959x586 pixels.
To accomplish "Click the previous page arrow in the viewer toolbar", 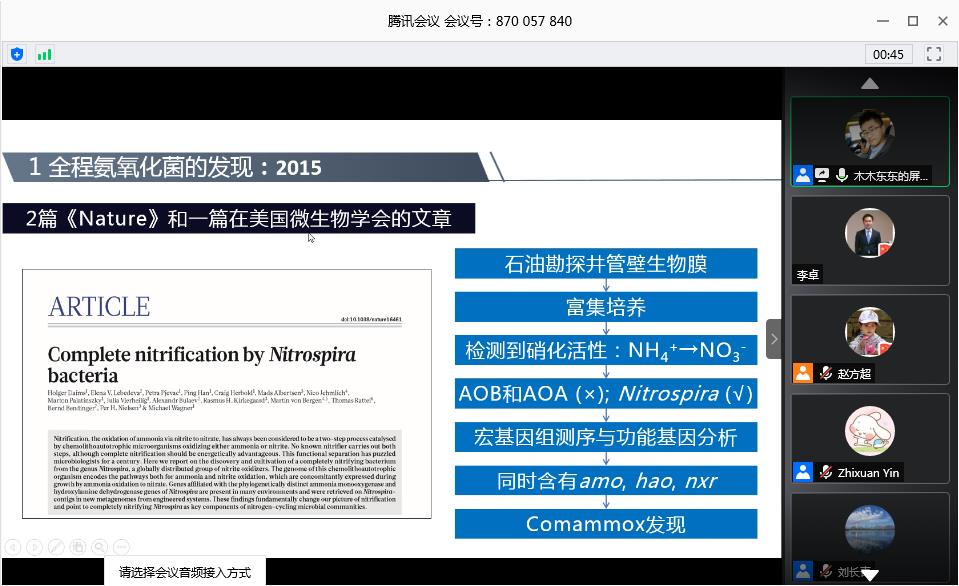I will point(13,546).
